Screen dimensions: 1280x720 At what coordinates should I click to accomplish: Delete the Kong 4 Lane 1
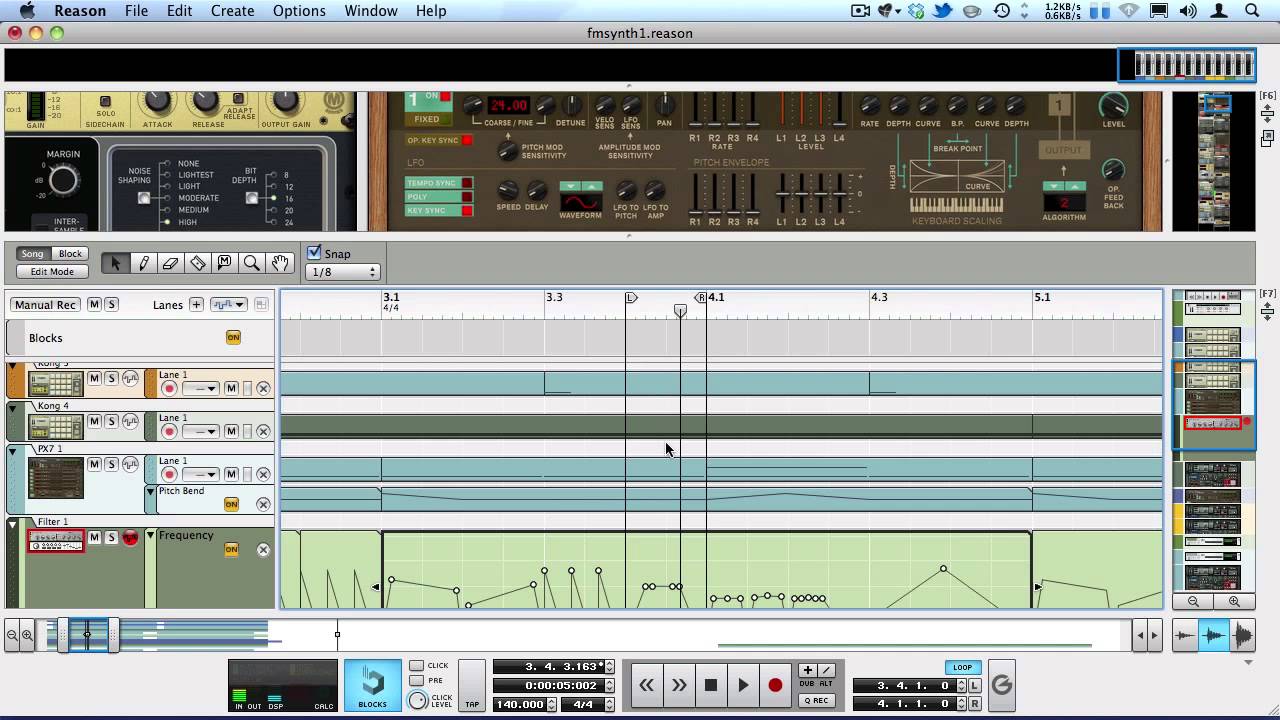coord(263,431)
